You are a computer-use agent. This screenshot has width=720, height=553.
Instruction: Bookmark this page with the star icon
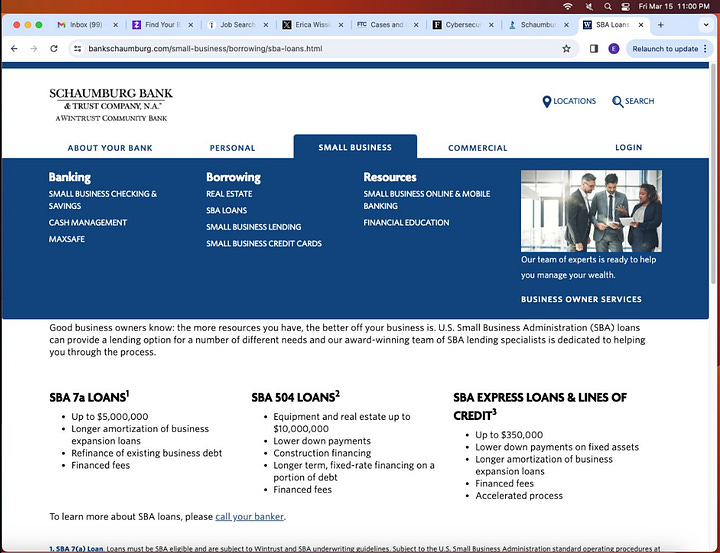click(x=566, y=49)
